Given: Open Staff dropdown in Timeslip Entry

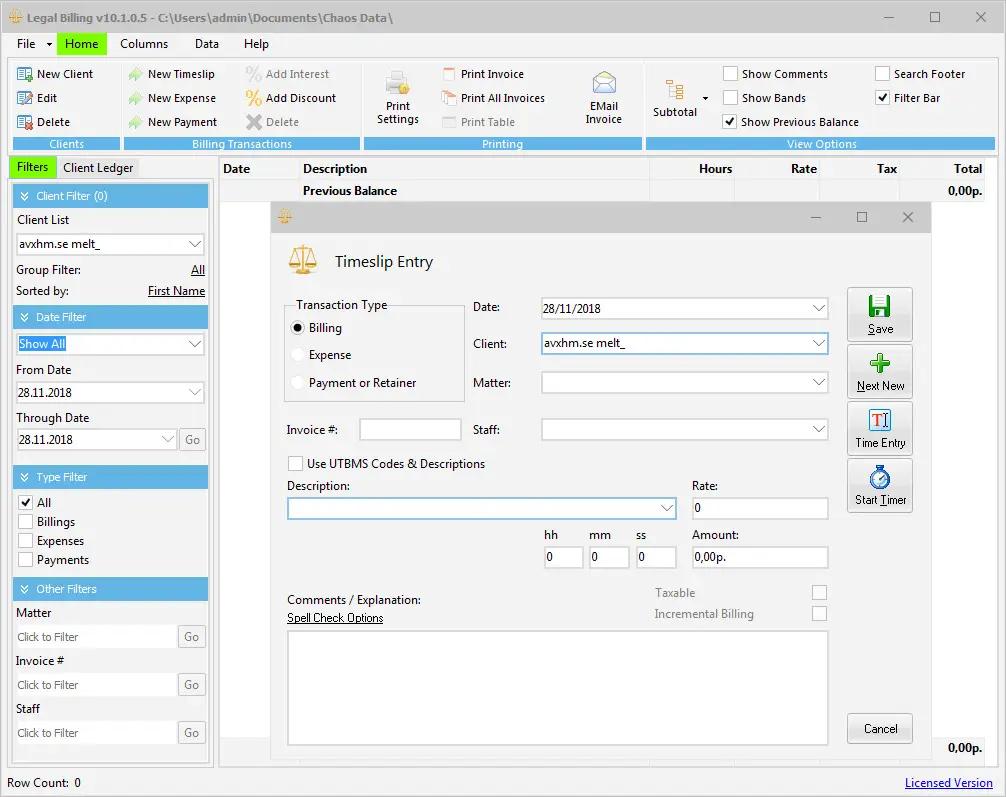Looking at the screenshot, I should [x=818, y=429].
